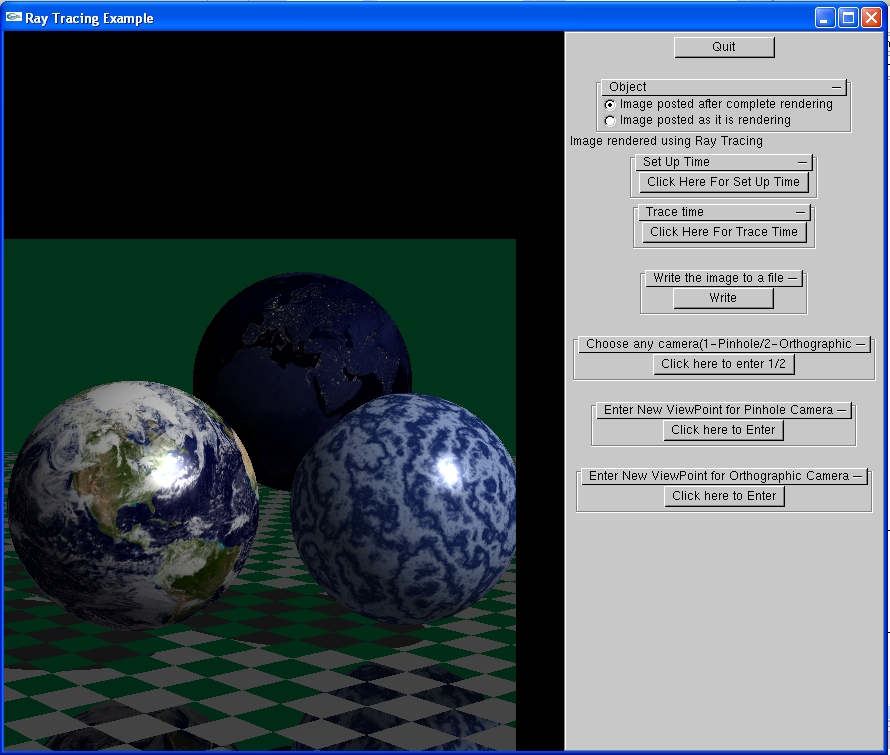
Task: Click 'Click here to enter 1/2' button
Action: tap(724, 364)
